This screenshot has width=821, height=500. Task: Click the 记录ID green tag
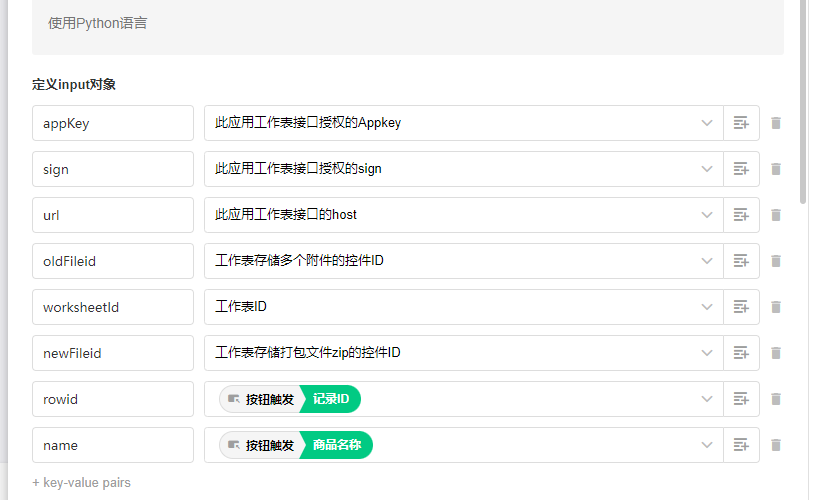(331, 399)
